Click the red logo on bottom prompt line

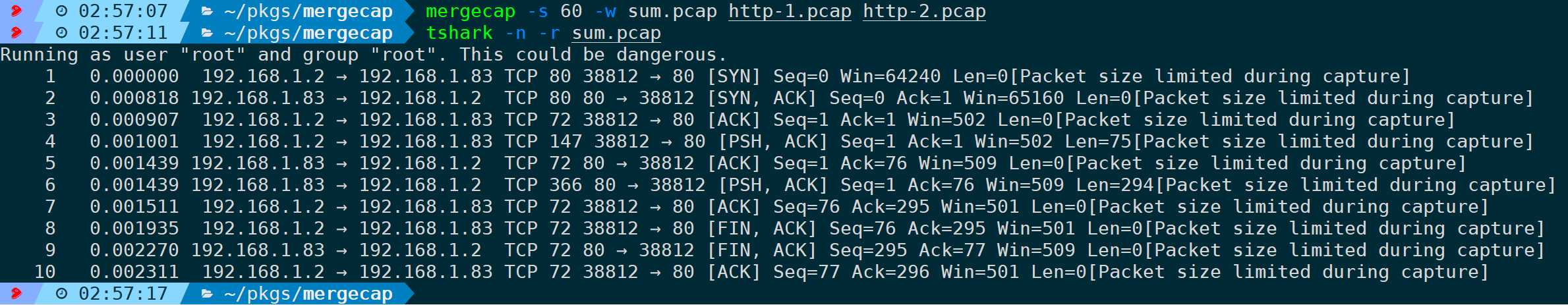pyautogui.click(x=16, y=294)
